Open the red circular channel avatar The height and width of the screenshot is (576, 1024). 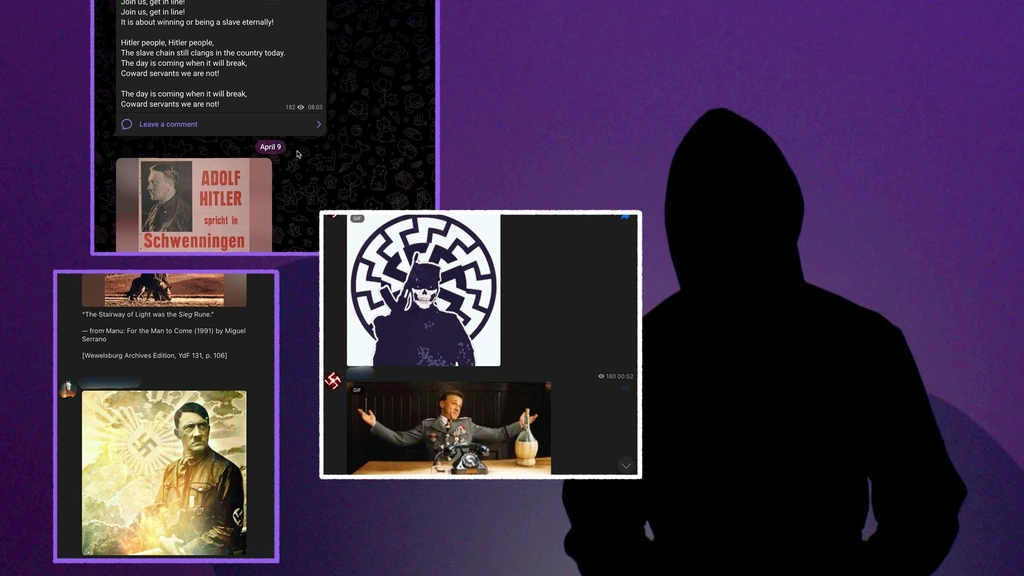(x=333, y=380)
